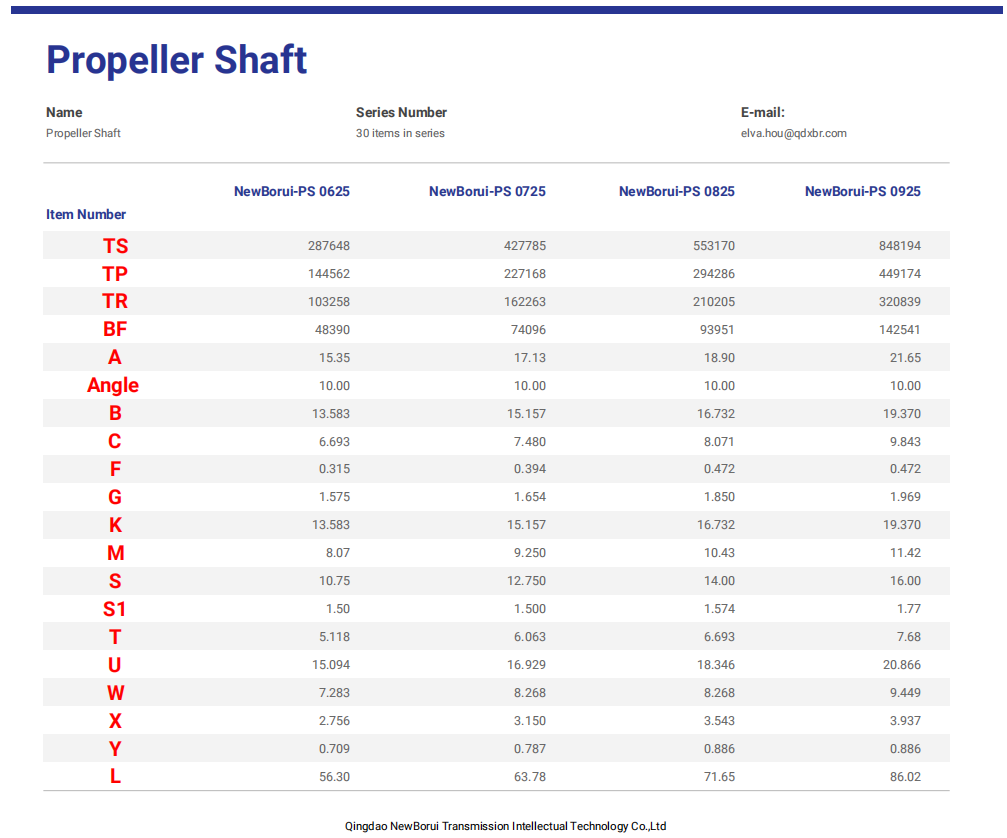Click Angle value under NewBorui-PS 0725

click(530, 386)
